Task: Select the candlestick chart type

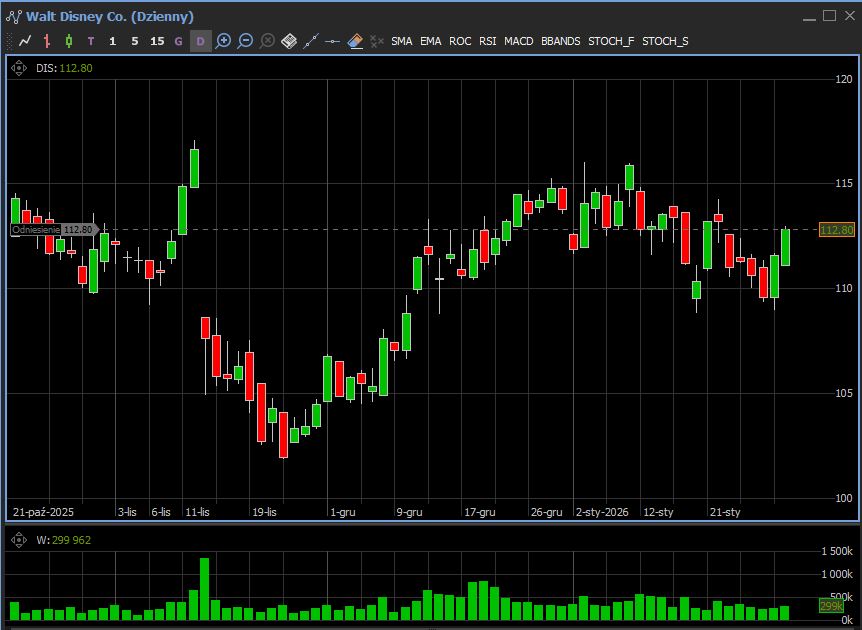Action: coord(69,41)
